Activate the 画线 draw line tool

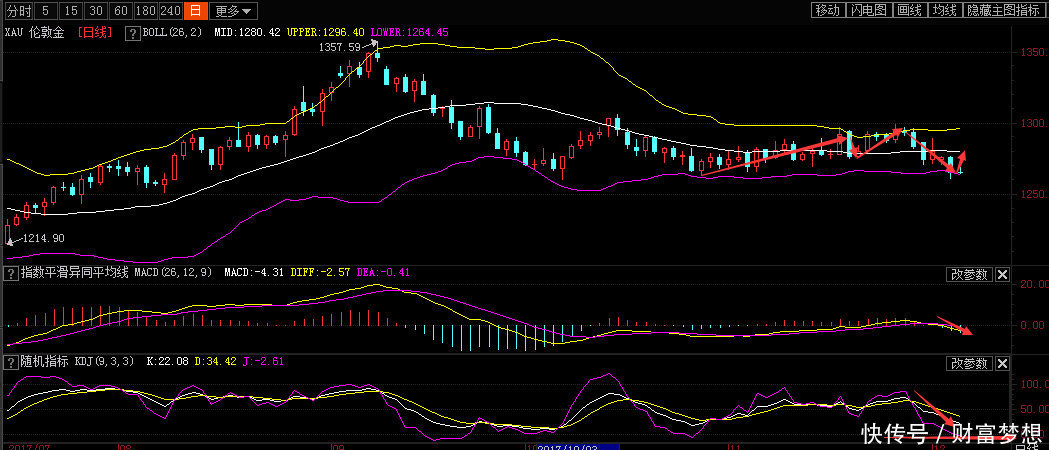click(x=908, y=10)
